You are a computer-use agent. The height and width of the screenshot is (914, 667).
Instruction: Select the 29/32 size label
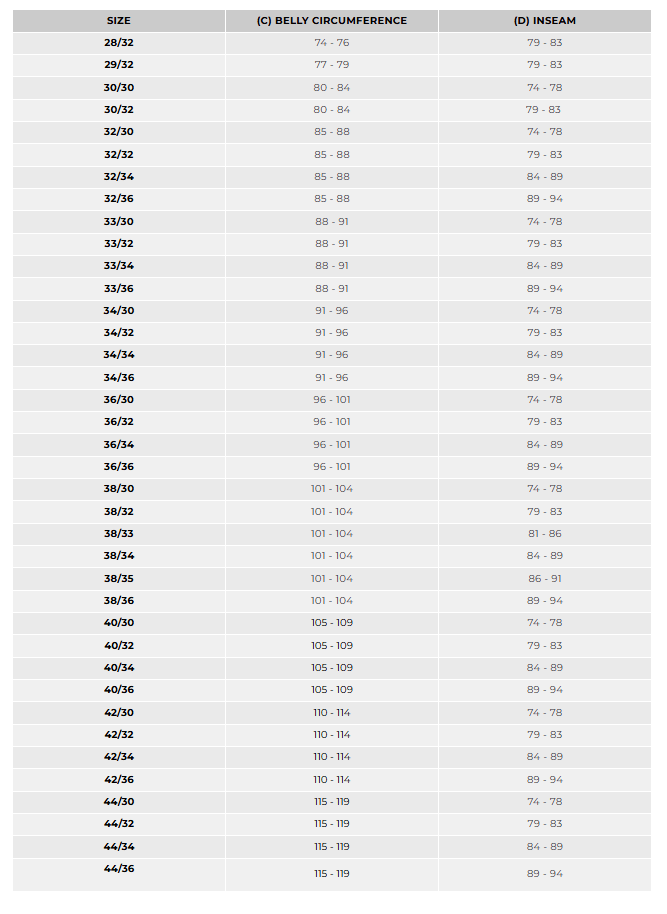[x=119, y=65]
